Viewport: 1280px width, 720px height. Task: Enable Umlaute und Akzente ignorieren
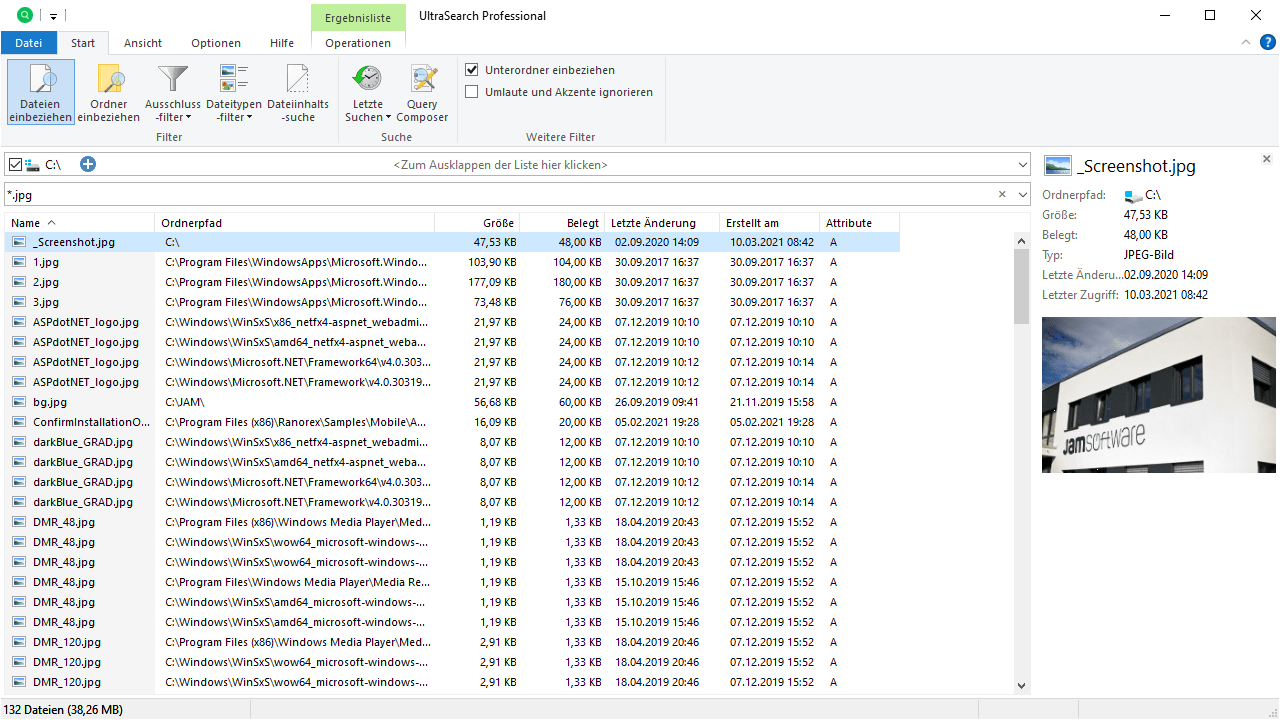click(x=472, y=92)
